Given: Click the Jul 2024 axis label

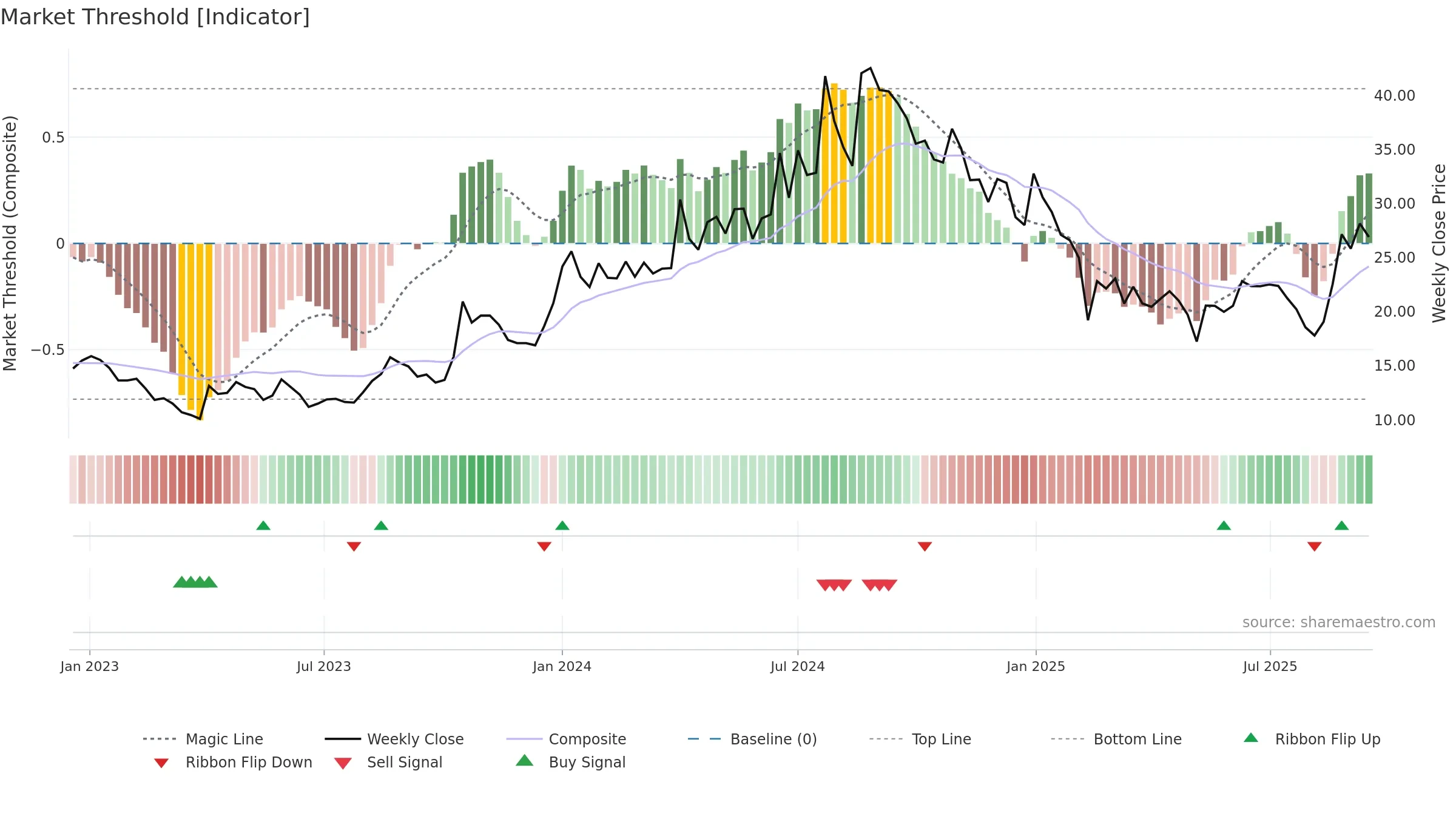Looking at the screenshot, I should click(798, 666).
